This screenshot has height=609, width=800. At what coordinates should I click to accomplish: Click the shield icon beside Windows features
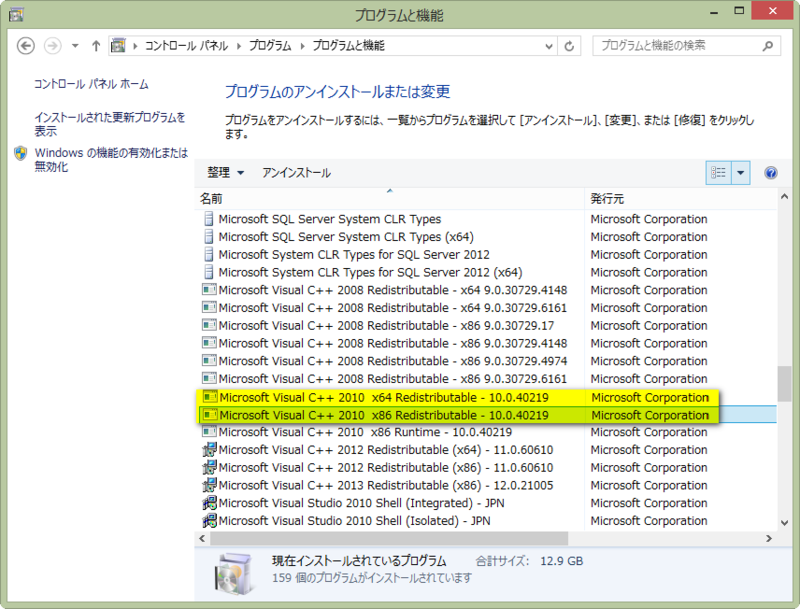point(20,153)
